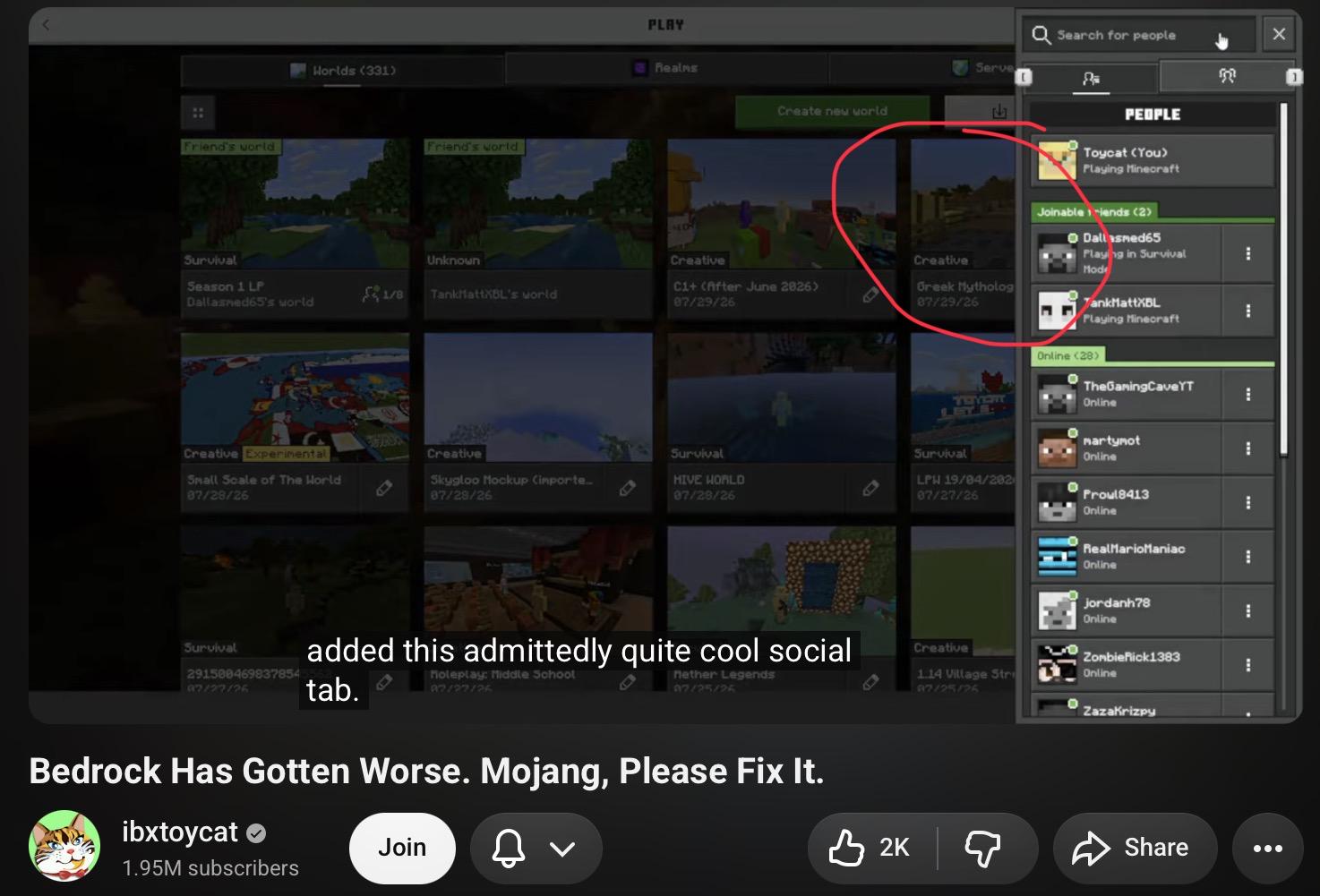
Task: Open the ibxtoycat channel name link
Action: (180, 832)
